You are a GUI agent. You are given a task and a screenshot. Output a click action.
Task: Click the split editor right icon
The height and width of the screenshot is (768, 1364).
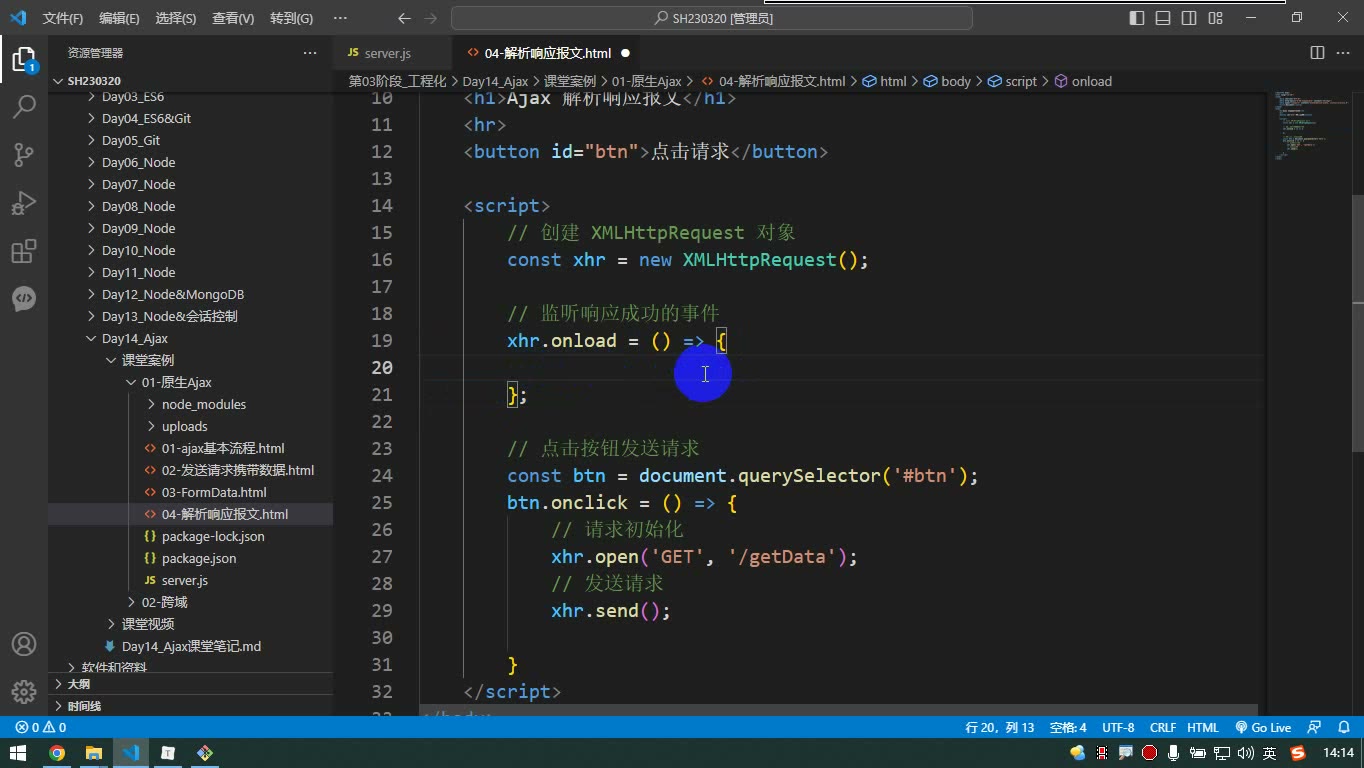tap(1317, 53)
